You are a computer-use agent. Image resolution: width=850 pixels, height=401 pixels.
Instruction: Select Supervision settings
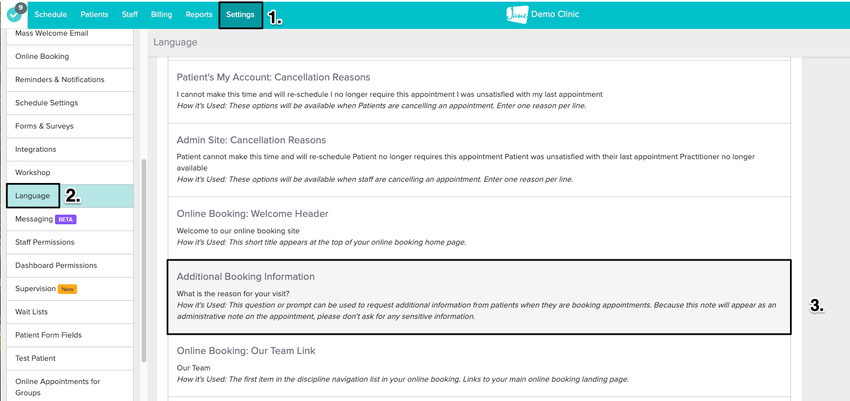coord(70,289)
